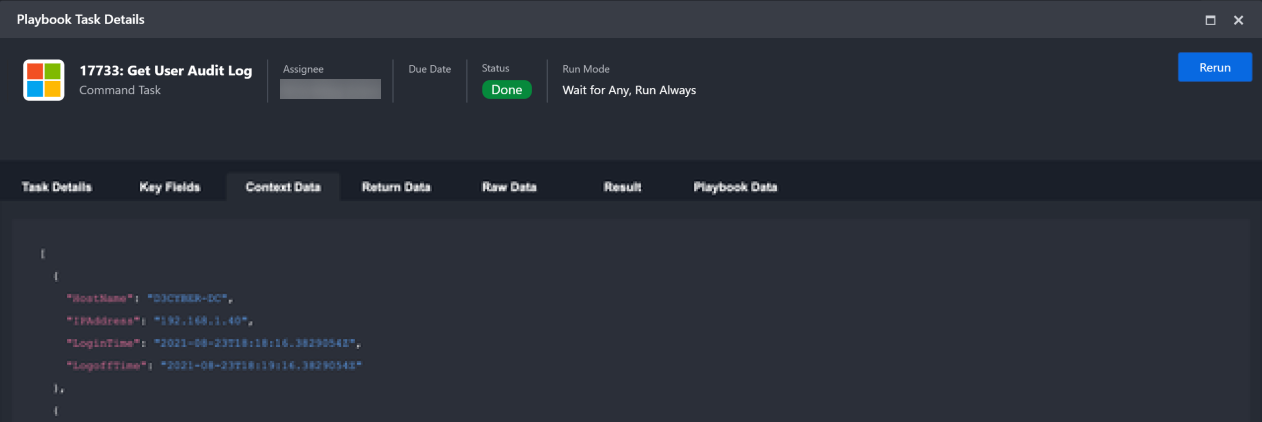Maximize the Playbook Task Details window
1262x422 pixels.
(x=1211, y=20)
